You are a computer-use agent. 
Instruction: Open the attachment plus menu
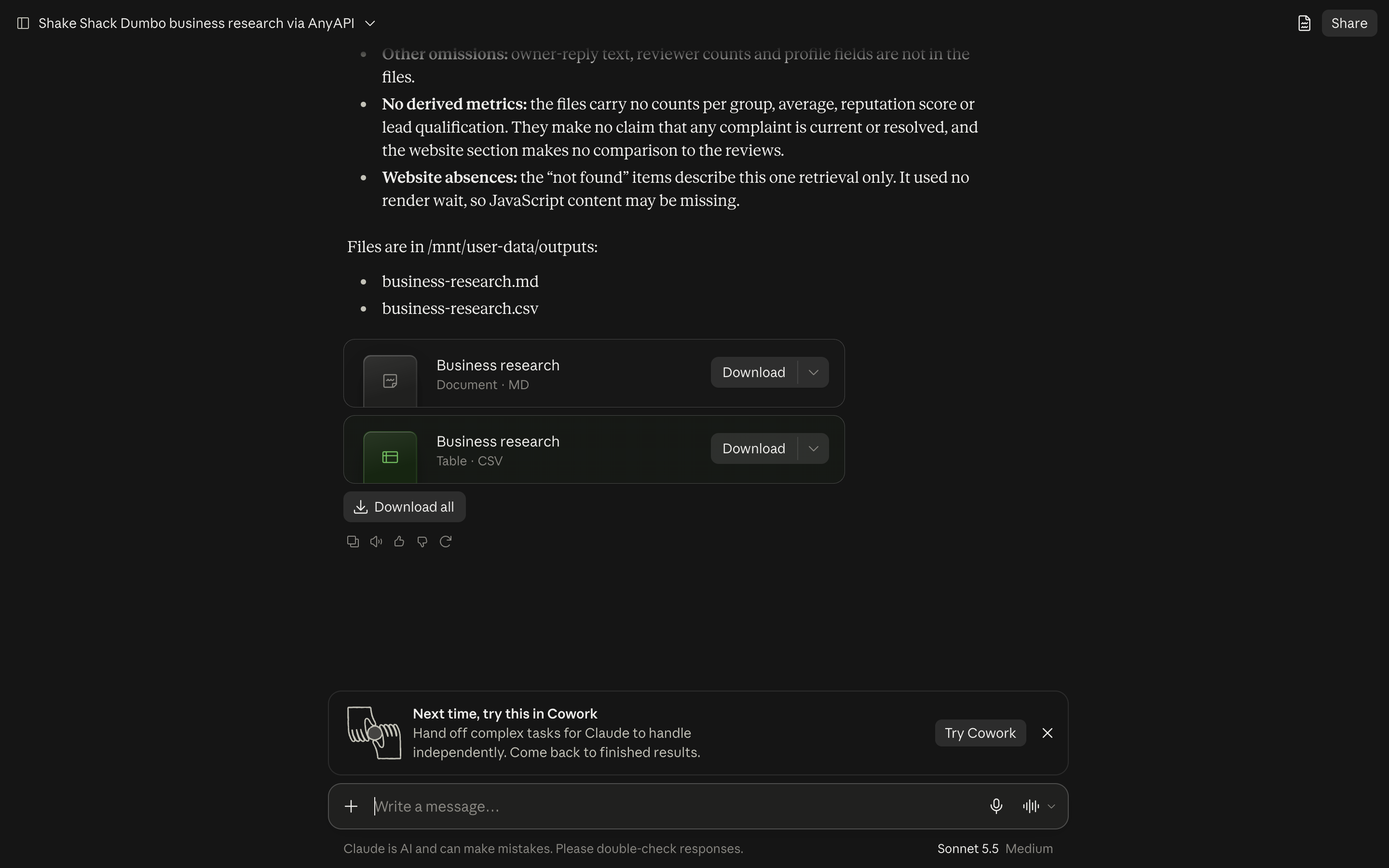[351, 807]
